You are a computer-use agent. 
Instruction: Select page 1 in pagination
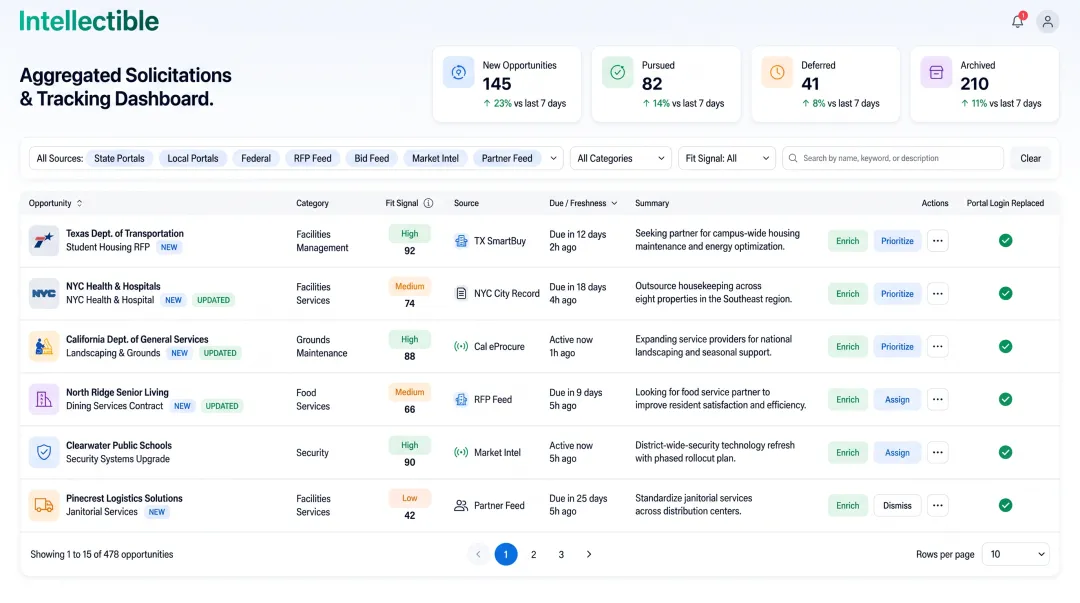tap(506, 554)
